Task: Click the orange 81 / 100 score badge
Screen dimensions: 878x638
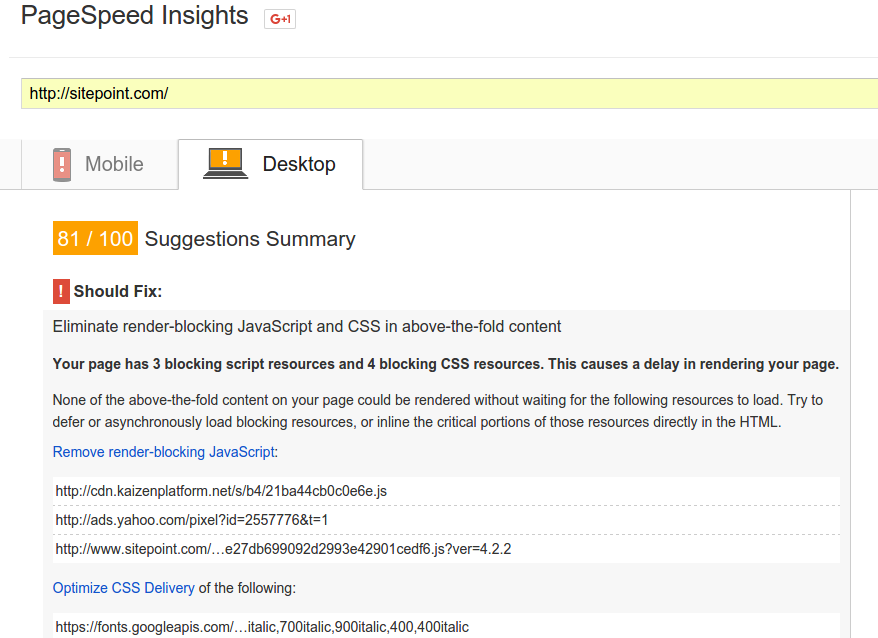Action: click(x=95, y=239)
